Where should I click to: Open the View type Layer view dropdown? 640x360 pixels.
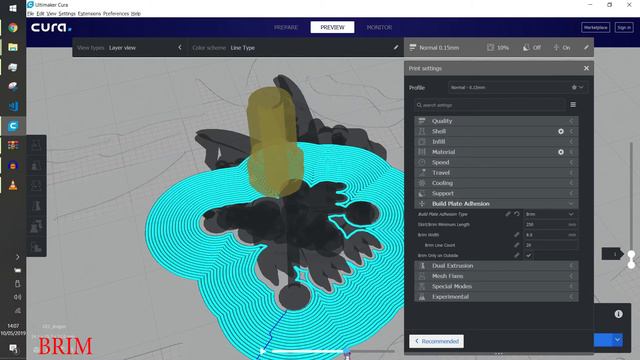point(129,48)
